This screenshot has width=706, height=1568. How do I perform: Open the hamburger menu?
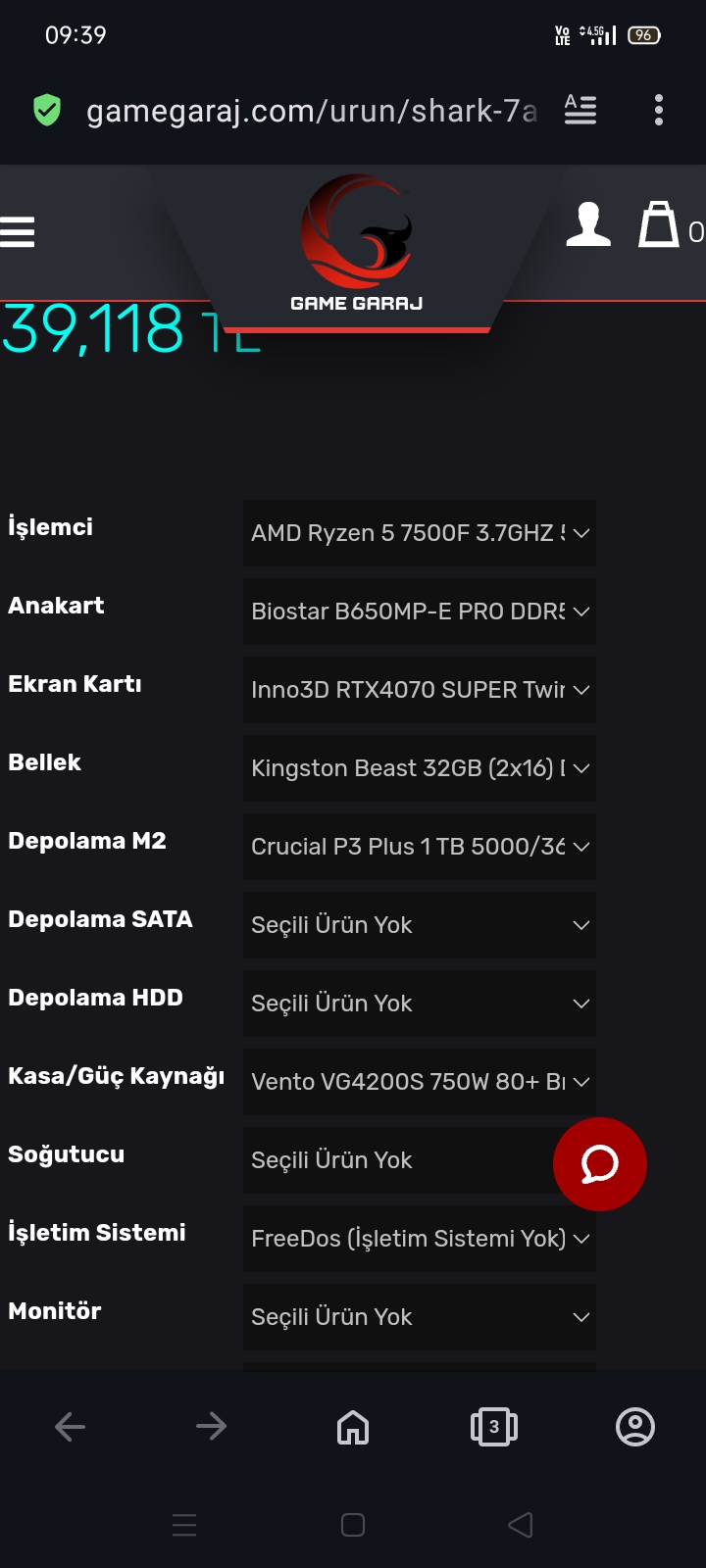coord(18,232)
